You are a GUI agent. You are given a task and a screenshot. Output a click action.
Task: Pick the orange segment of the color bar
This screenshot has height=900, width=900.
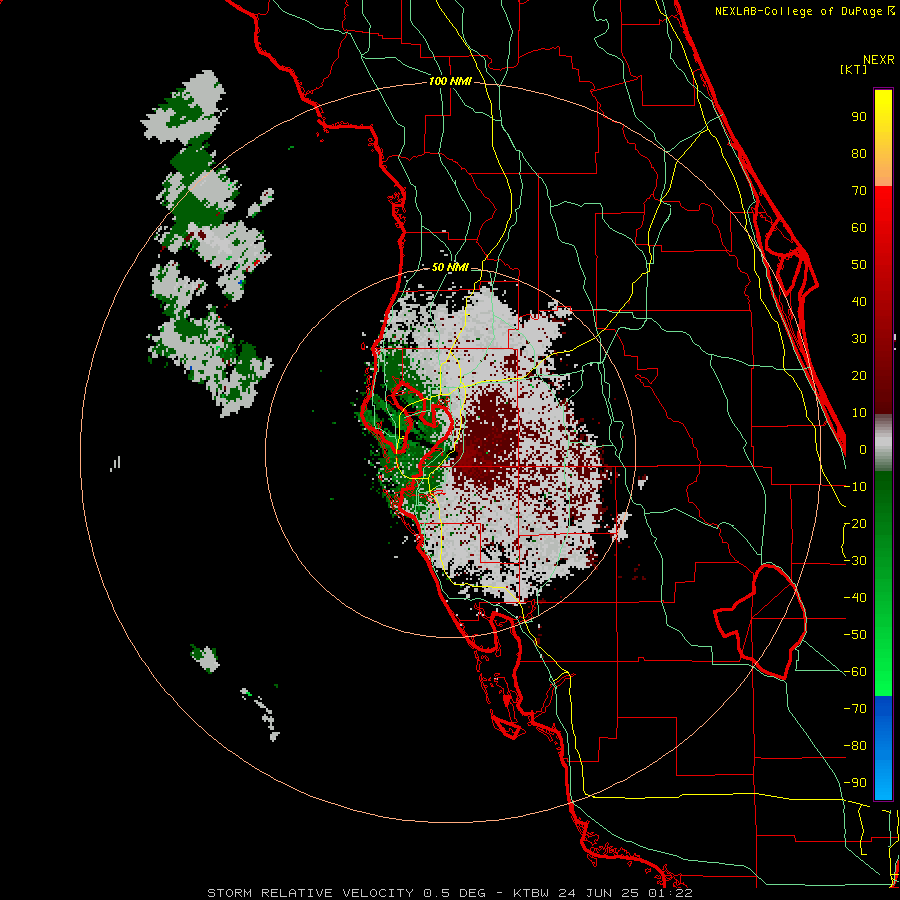(883, 168)
